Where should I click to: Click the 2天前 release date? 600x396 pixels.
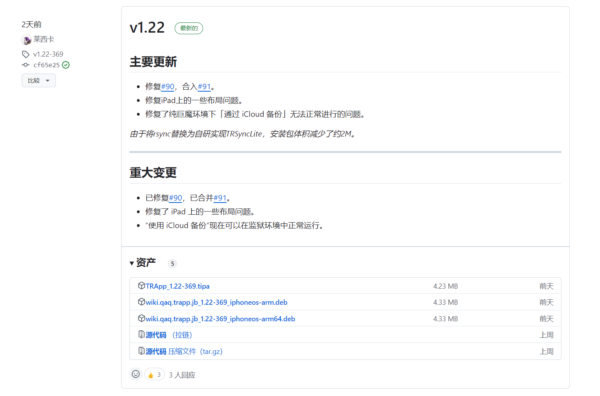click(31, 24)
